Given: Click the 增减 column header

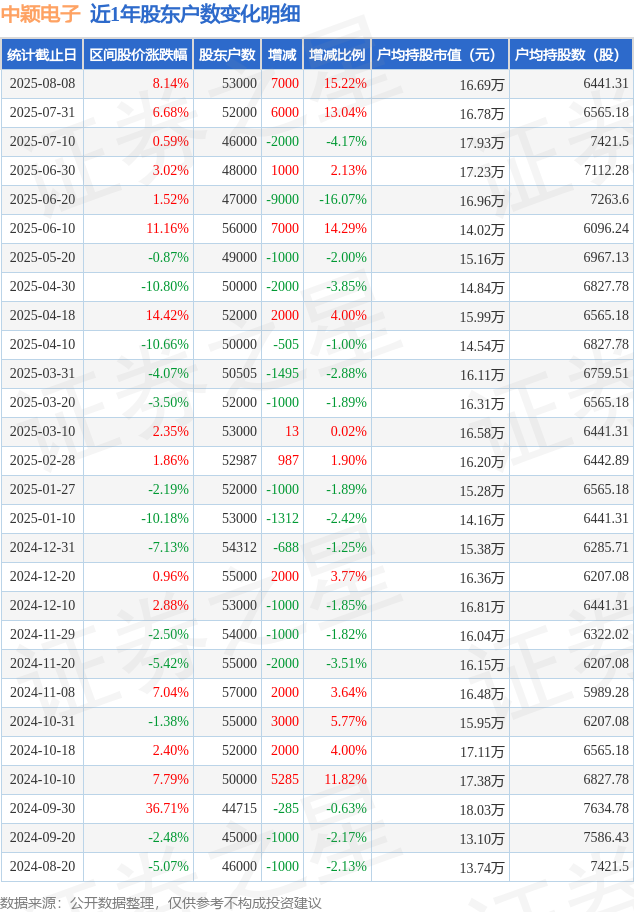Looking at the screenshot, I should (282, 55).
